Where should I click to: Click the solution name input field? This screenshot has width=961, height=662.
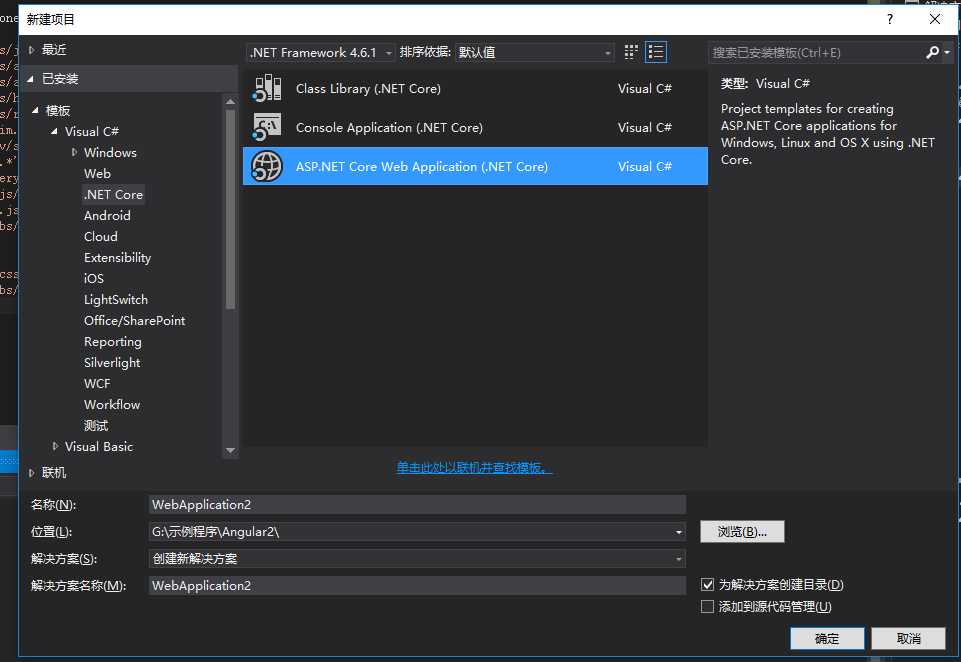(417, 585)
